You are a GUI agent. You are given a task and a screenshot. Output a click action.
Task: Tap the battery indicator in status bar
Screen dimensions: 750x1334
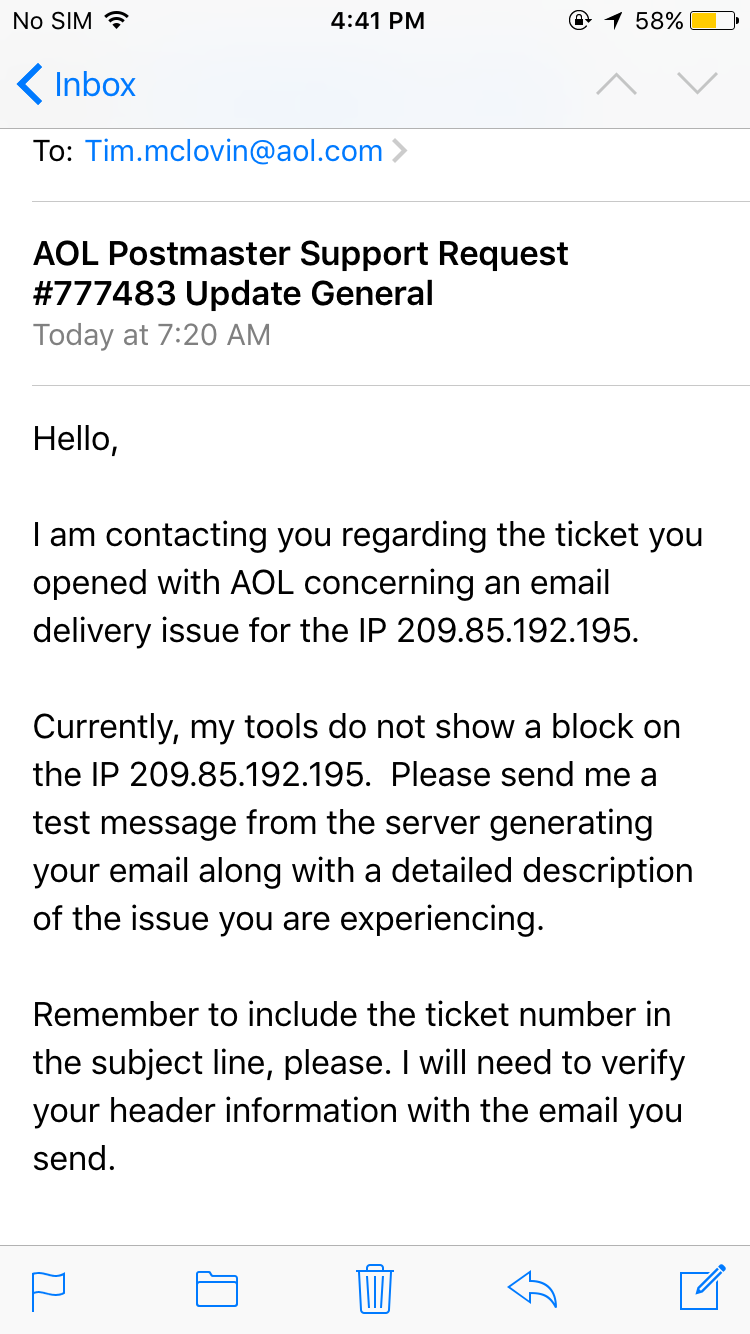pos(718,21)
